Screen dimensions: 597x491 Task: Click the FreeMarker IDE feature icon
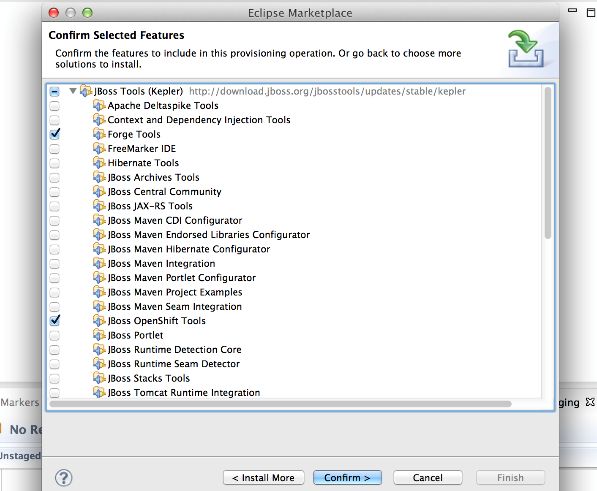(99, 148)
